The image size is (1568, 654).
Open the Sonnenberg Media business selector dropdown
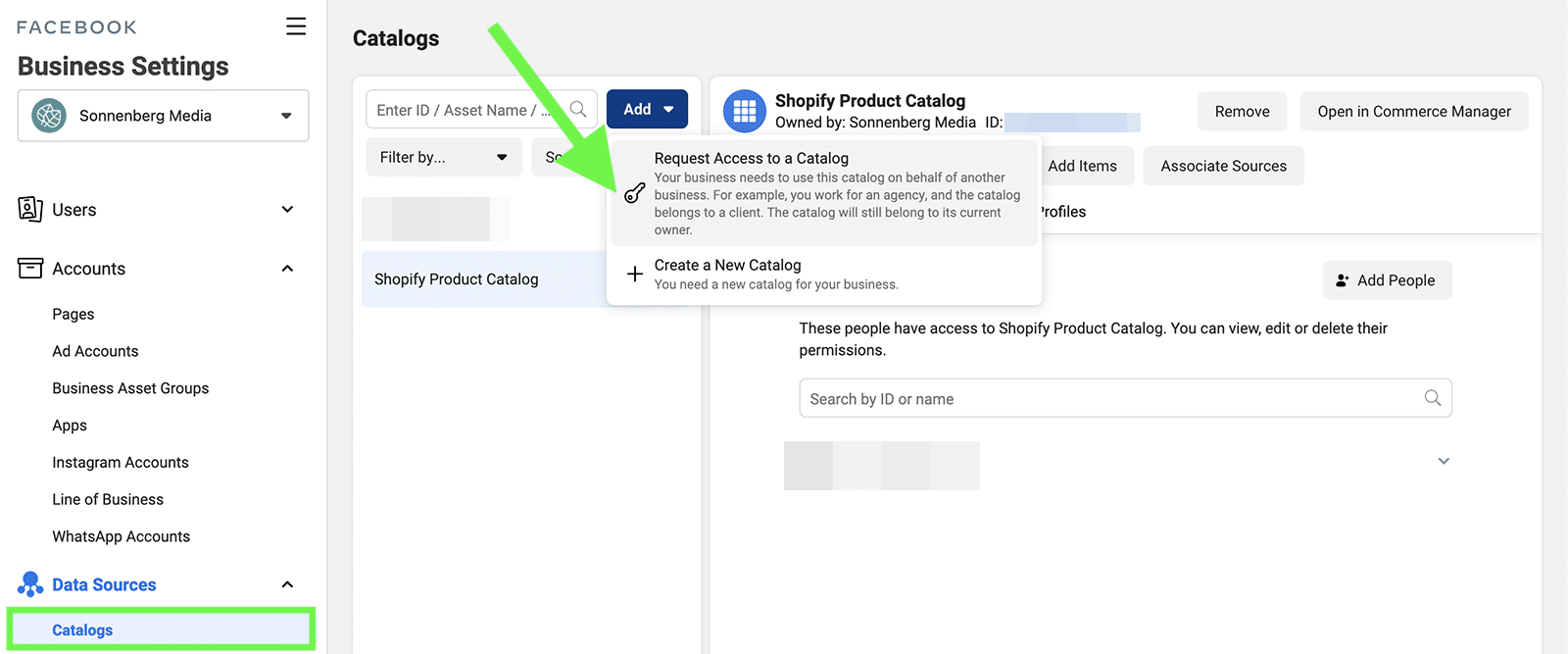[x=164, y=116]
